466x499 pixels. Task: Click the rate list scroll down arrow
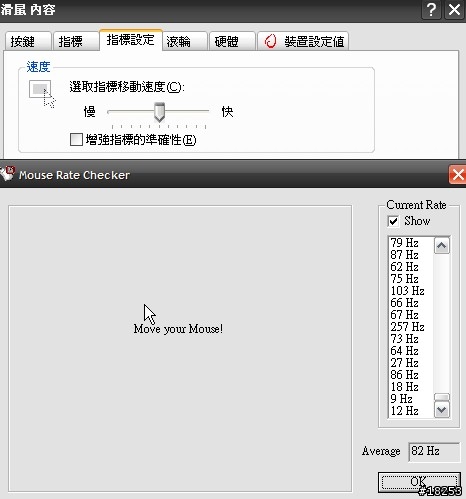442,409
